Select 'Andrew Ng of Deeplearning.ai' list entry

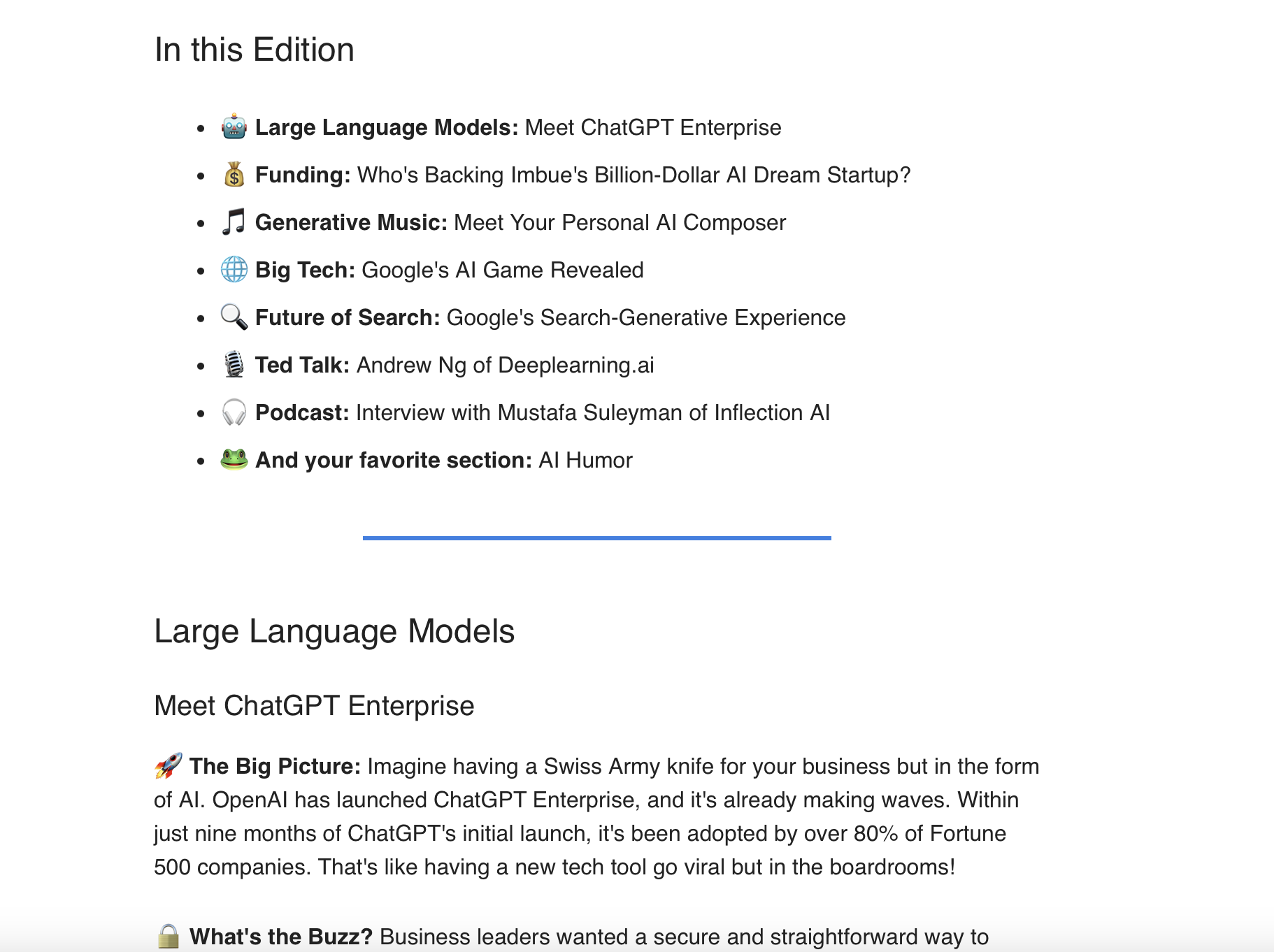pos(506,365)
